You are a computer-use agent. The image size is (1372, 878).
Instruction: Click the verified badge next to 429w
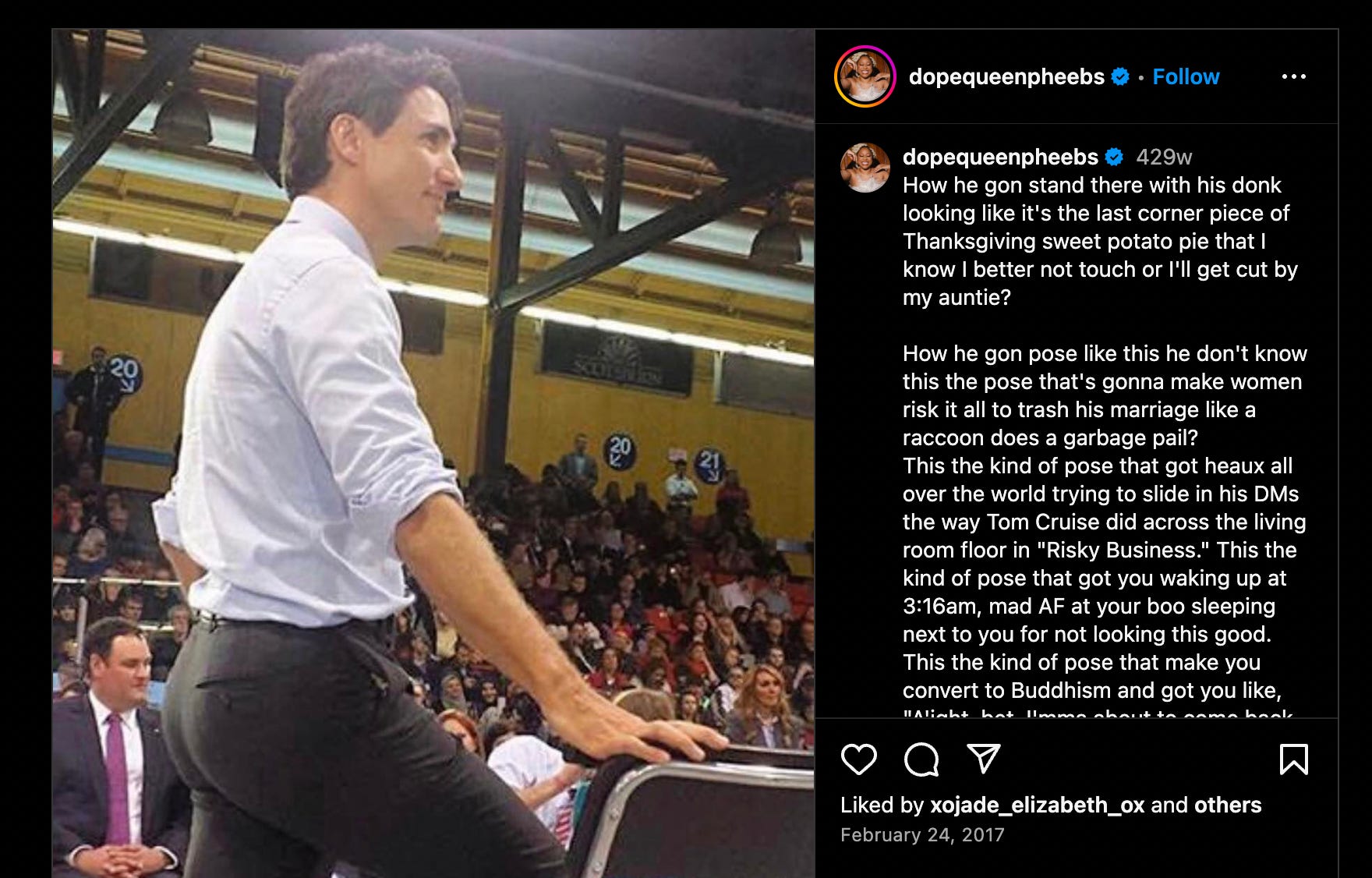[x=1115, y=157]
